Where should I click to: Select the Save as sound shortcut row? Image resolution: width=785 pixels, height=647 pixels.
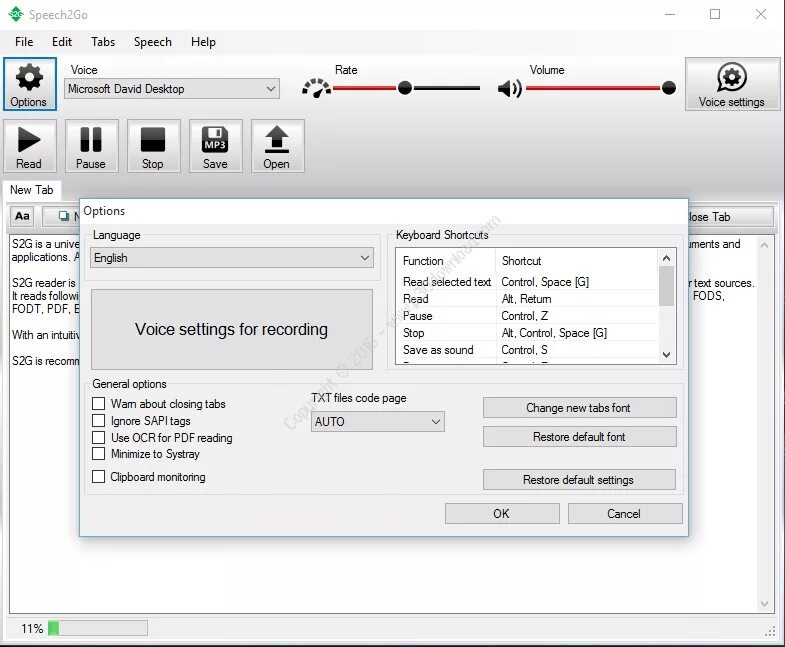tap(529, 350)
